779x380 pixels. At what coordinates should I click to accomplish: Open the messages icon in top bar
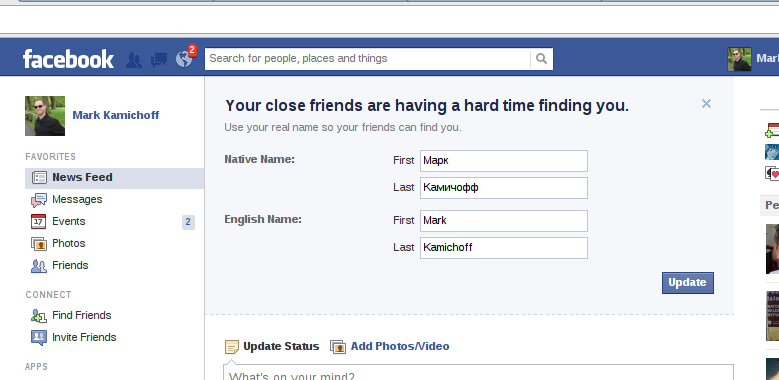pos(159,60)
